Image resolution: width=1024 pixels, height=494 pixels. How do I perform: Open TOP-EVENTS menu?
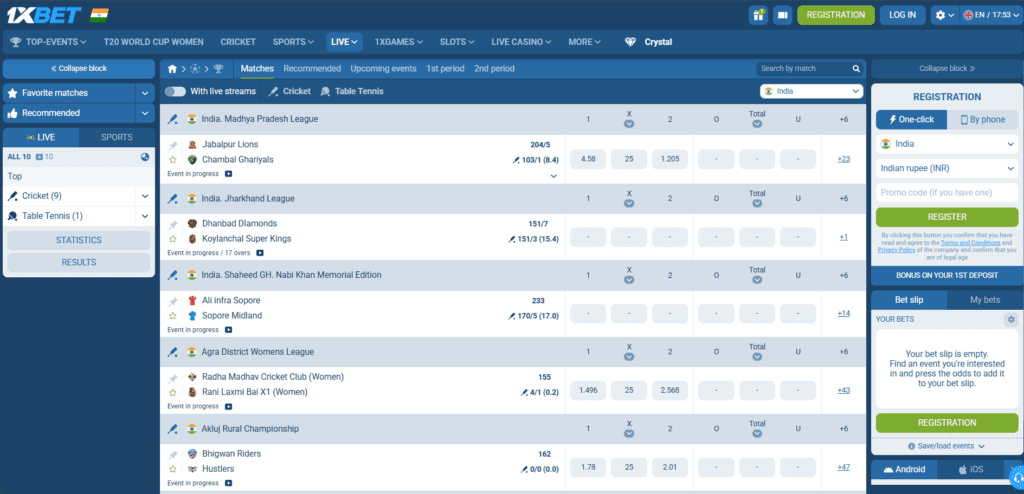pos(49,42)
